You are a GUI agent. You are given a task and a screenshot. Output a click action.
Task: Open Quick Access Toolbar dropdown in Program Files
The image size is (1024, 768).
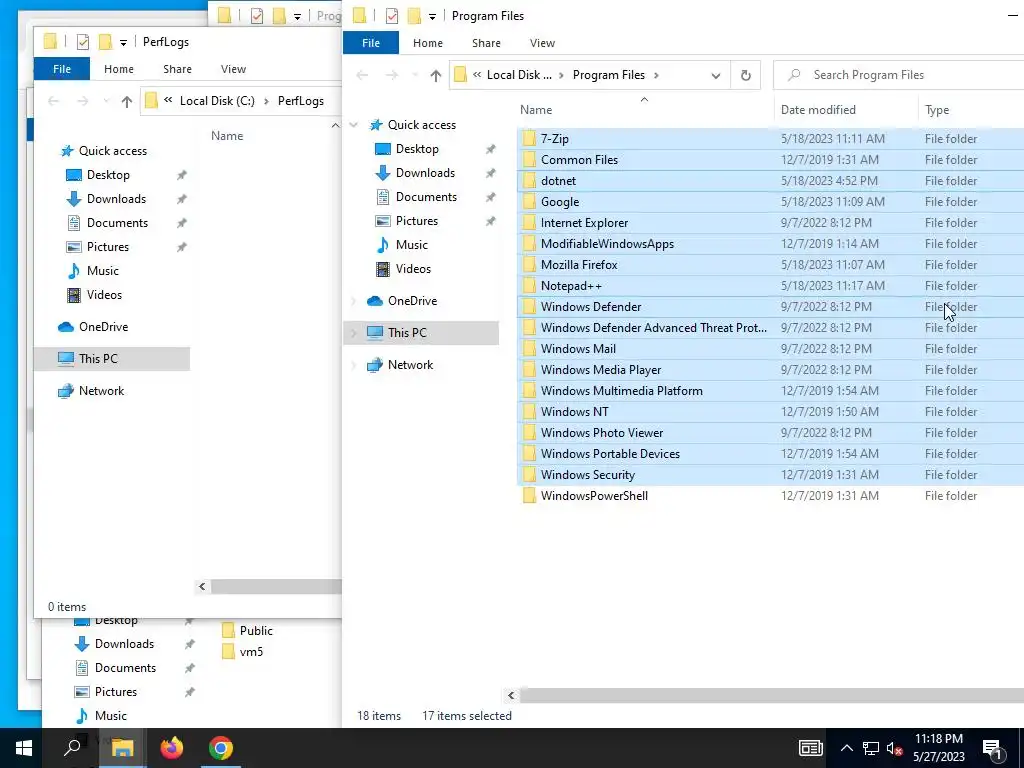[x=432, y=16]
